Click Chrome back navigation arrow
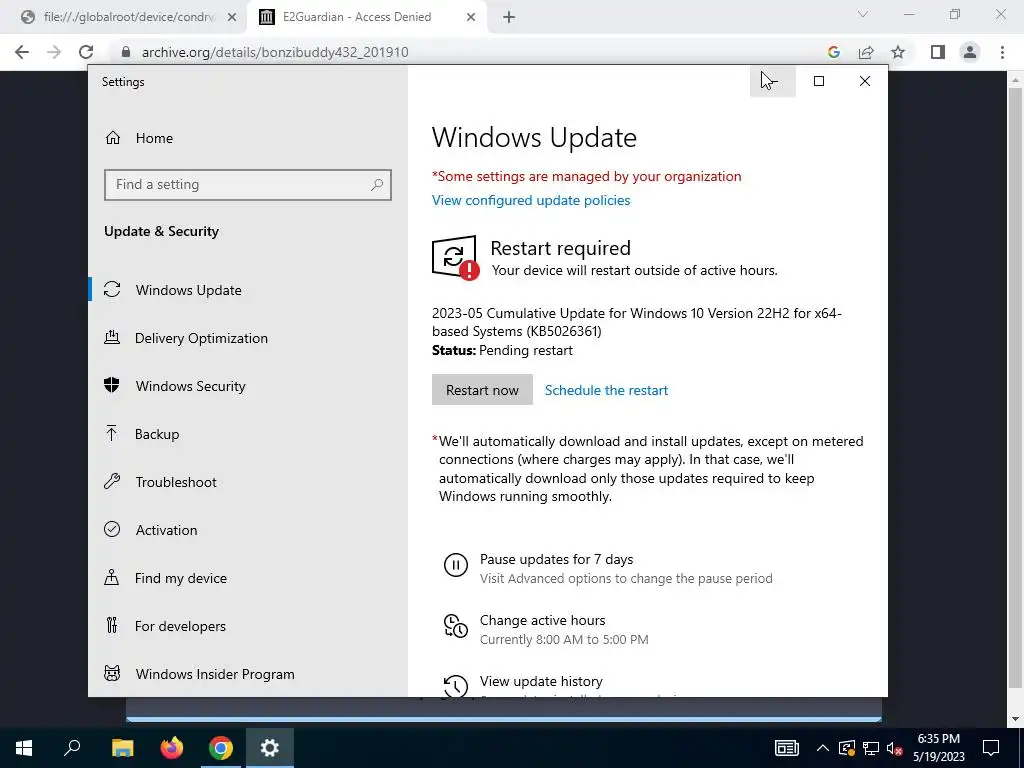The width and height of the screenshot is (1024, 768). [22, 52]
